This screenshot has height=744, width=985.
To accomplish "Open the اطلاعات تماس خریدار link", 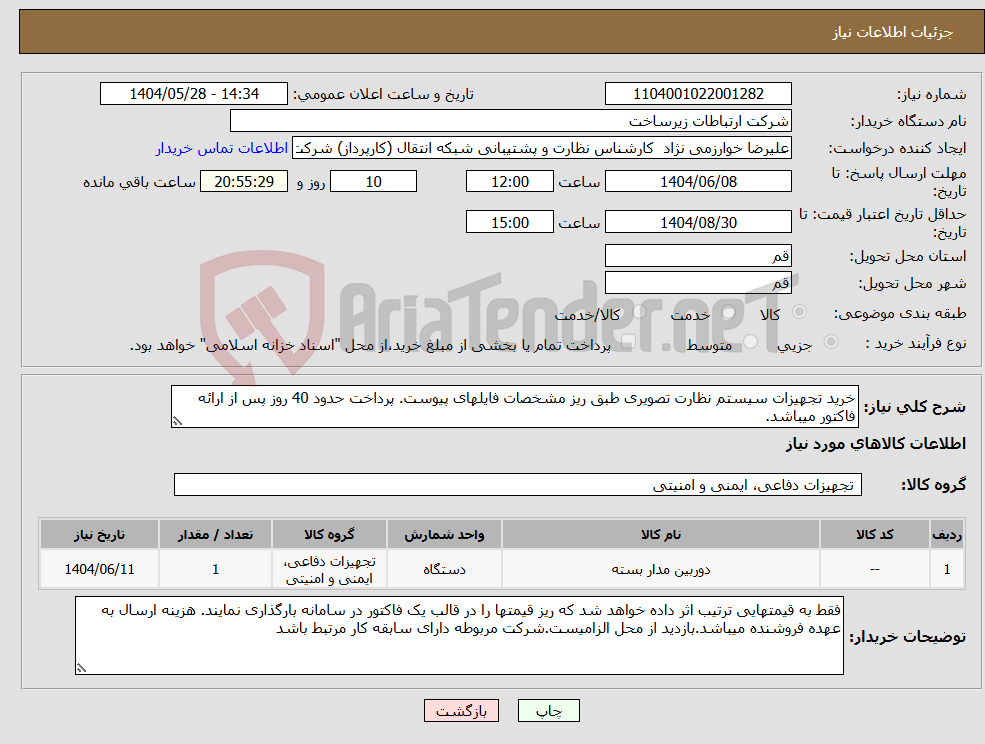I will coord(222,148).
